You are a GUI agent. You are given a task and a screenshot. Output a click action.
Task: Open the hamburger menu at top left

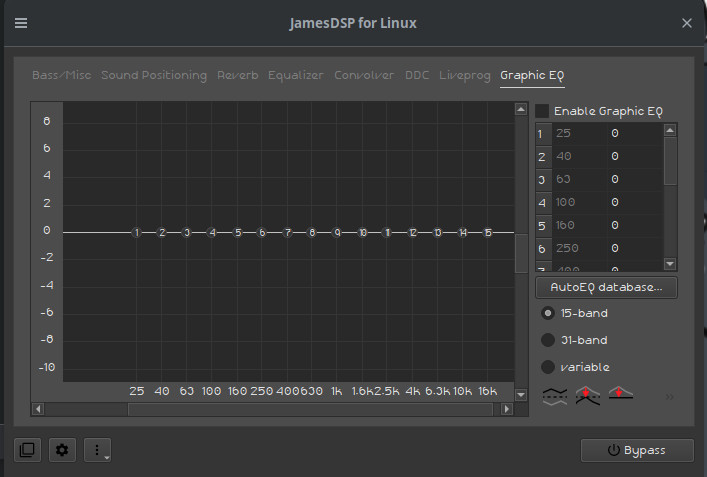[21, 23]
